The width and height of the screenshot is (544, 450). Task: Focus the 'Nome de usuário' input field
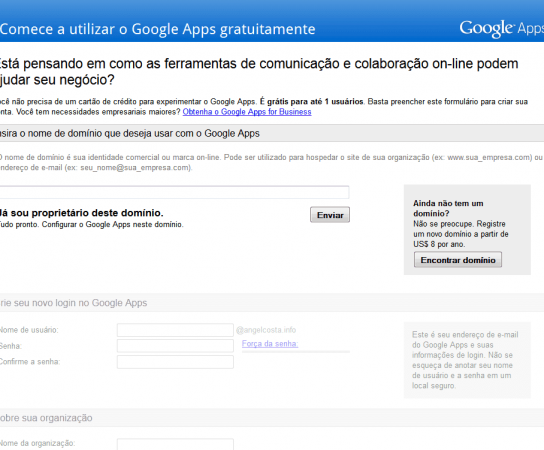coord(175,330)
